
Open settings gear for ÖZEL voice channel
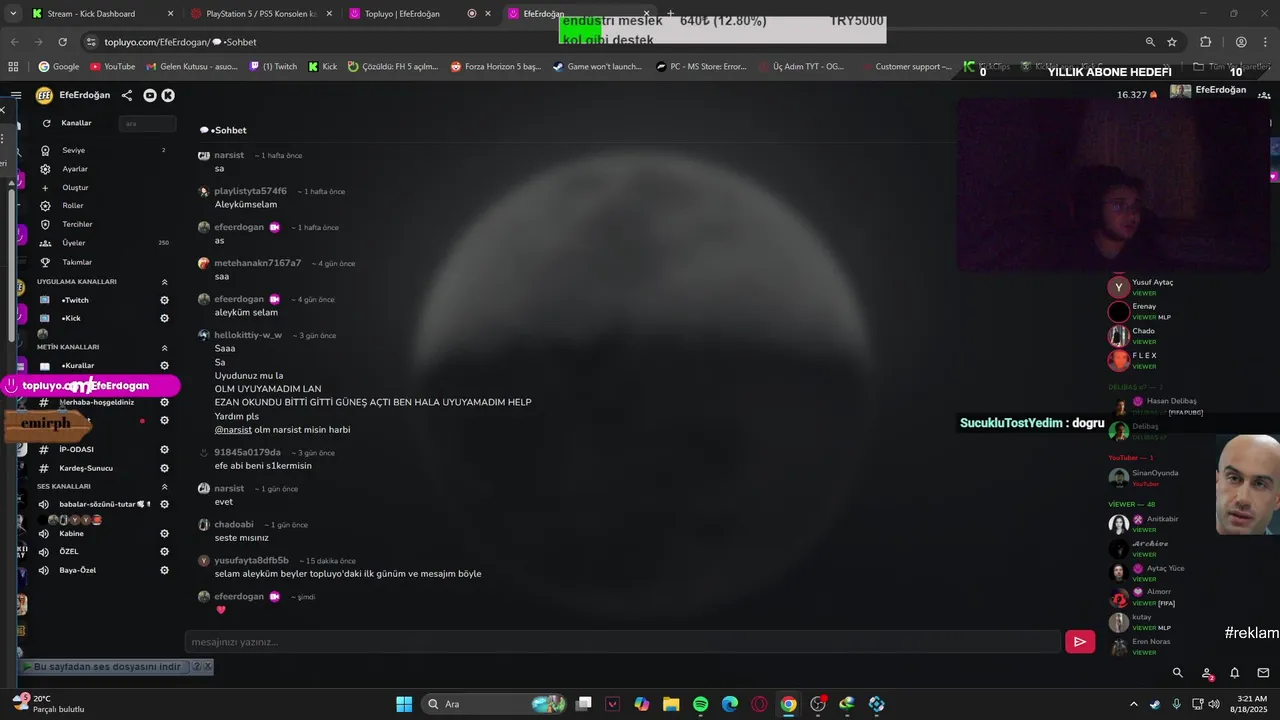pyautogui.click(x=165, y=551)
